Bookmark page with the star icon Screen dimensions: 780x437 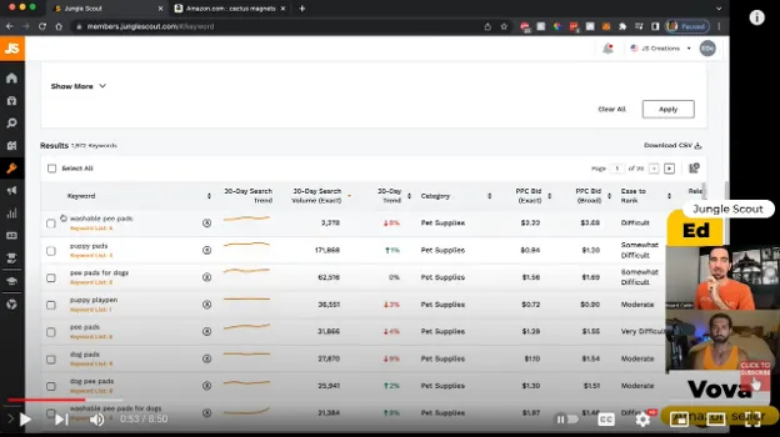click(x=504, y=26)
